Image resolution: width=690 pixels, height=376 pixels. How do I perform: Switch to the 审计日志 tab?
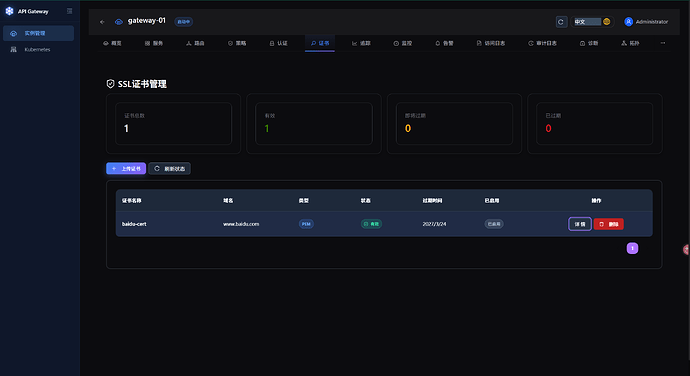pos(542,43)
